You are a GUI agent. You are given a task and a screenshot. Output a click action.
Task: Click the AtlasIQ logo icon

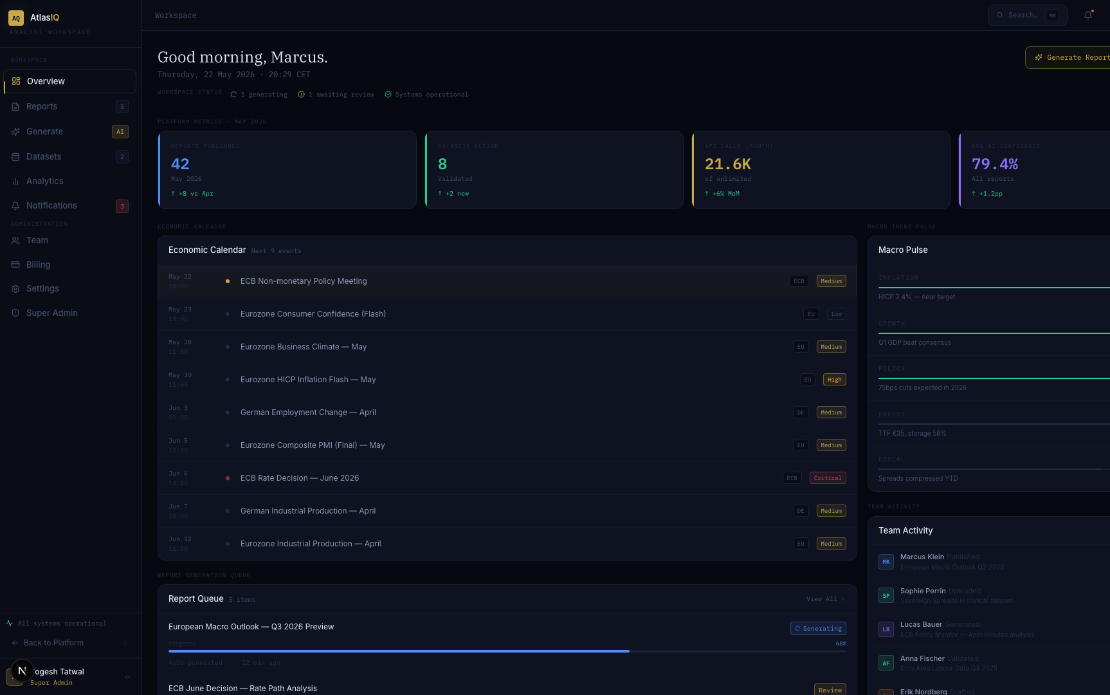pos(16,18)
